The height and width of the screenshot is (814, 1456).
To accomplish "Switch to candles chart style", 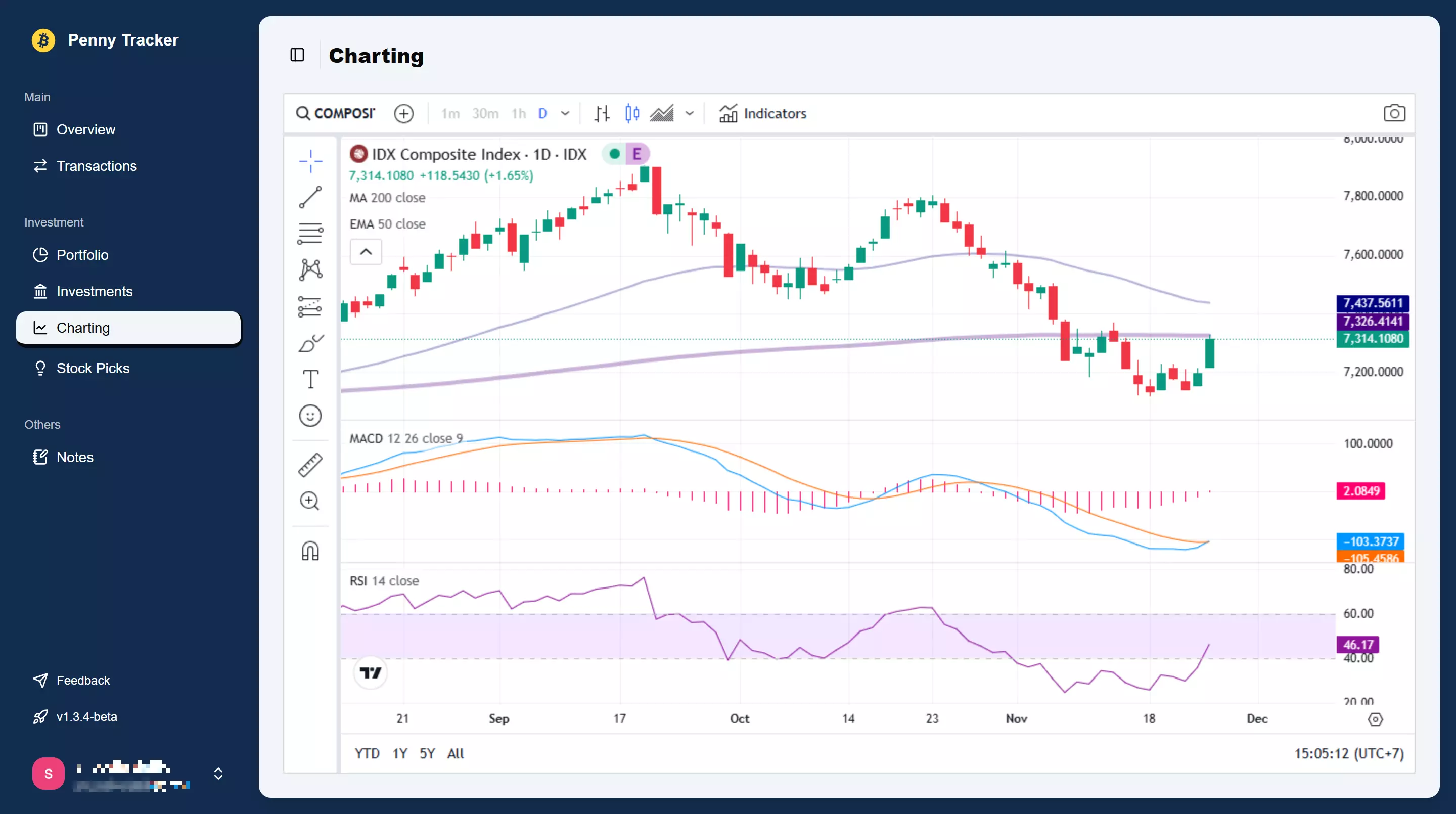I will pyautogui.click(x=632, y=114).
